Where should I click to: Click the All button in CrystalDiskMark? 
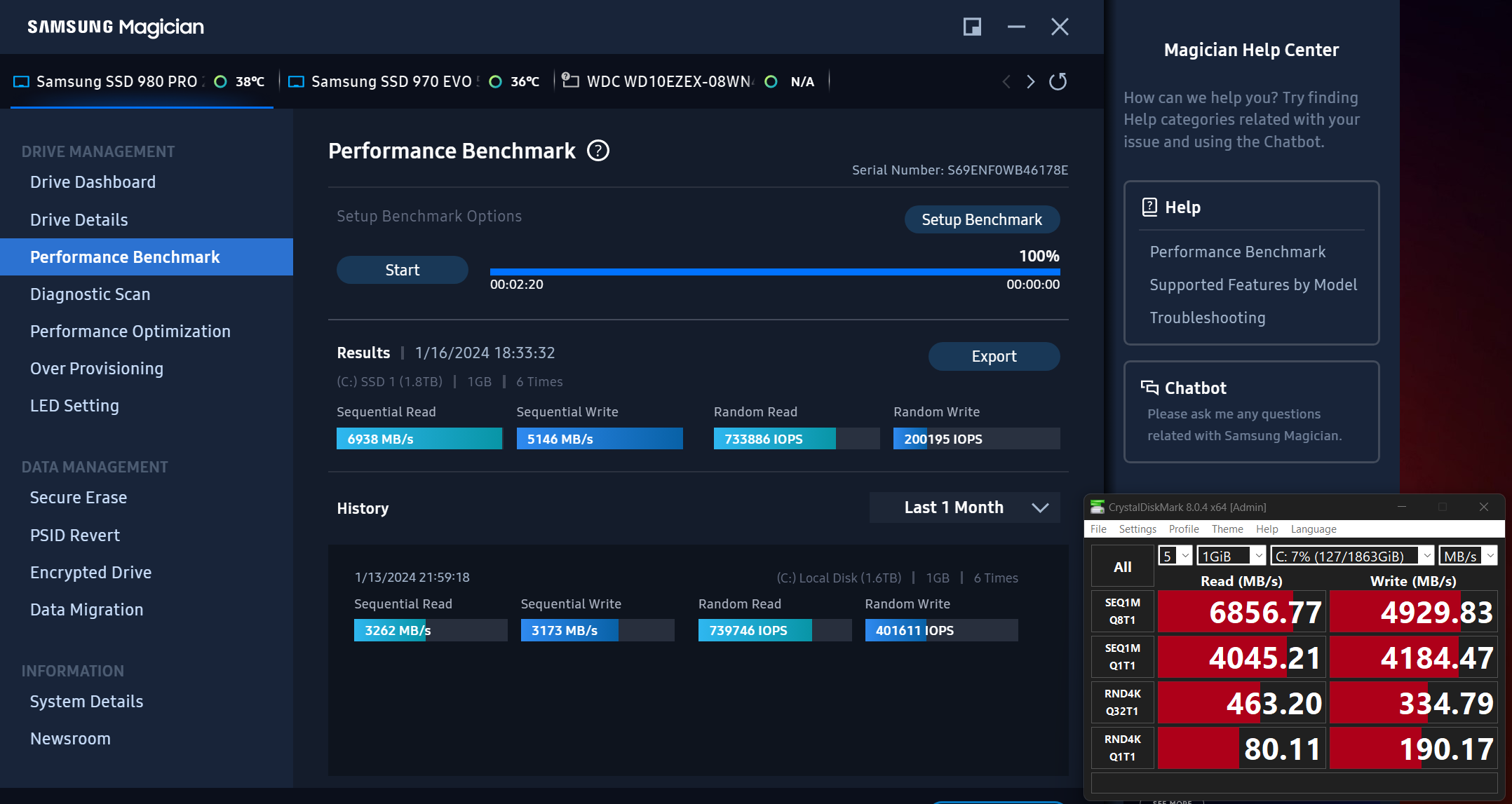(x=1123, y=566)
